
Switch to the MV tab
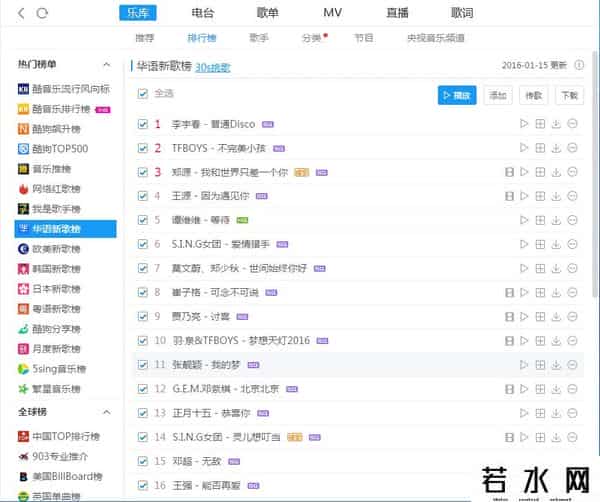332,13
